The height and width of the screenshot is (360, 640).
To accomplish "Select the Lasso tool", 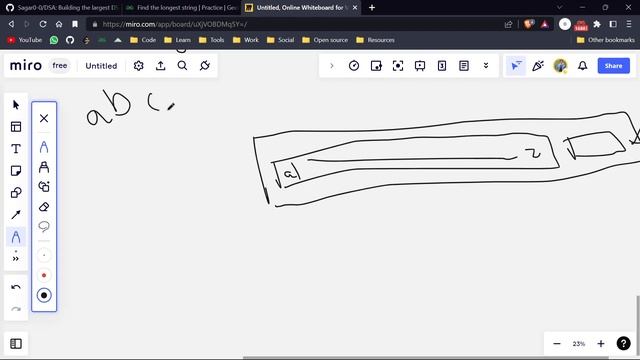I will point(44,226).
